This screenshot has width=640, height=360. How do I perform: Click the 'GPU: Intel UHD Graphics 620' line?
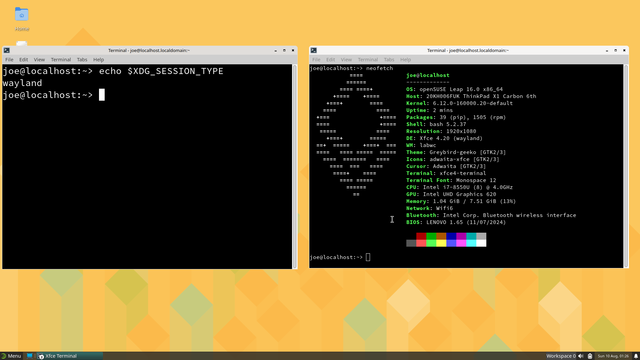pos(451,194)
